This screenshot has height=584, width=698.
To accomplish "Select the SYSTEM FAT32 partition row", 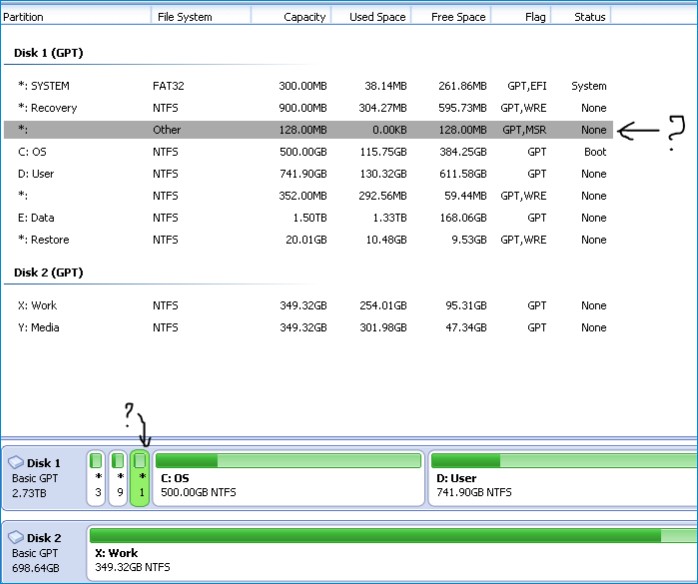I will (x=300, y=86).
